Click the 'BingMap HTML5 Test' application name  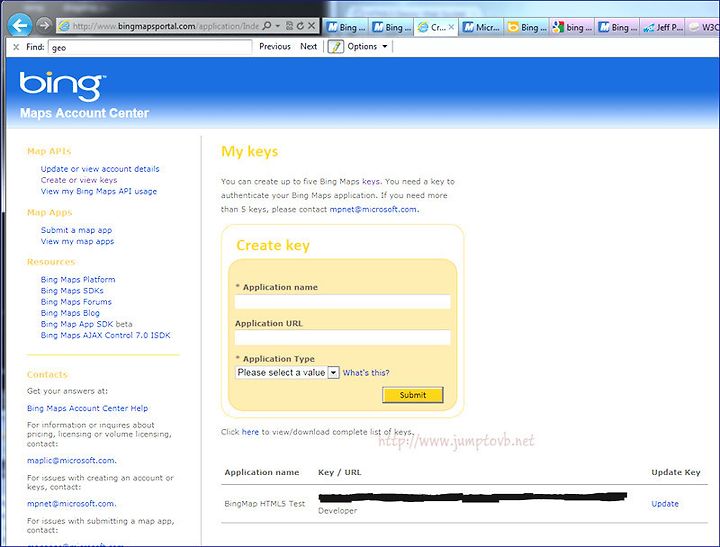point(264,504)
